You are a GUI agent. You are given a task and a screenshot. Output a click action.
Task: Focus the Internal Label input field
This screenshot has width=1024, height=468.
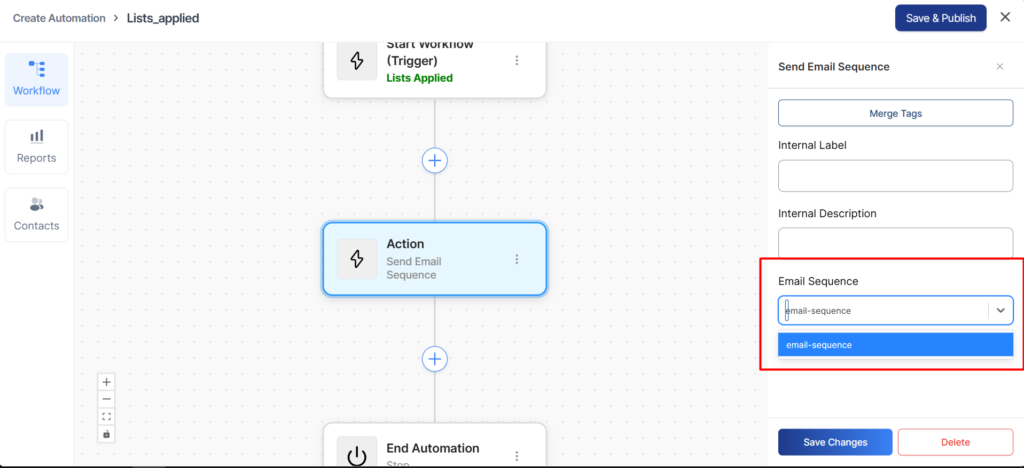[895, 176]
